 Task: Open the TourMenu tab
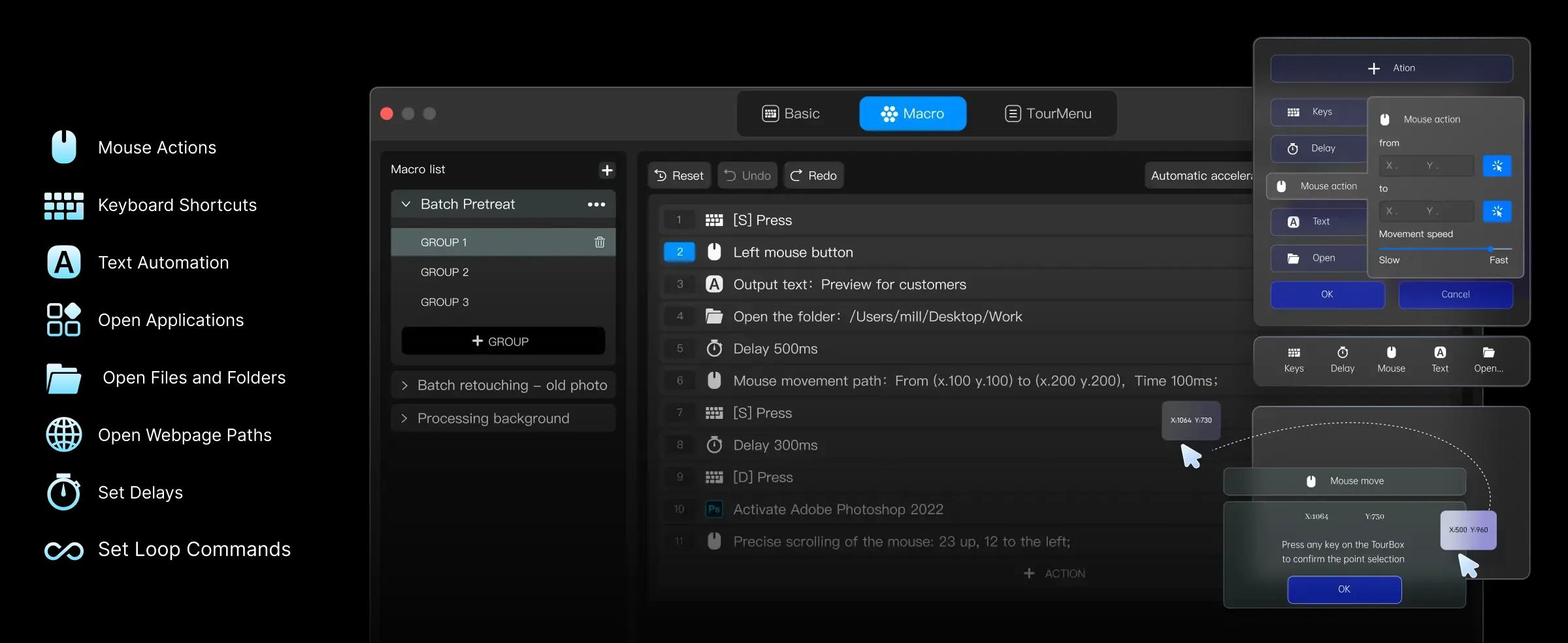tap(1047, 114)
